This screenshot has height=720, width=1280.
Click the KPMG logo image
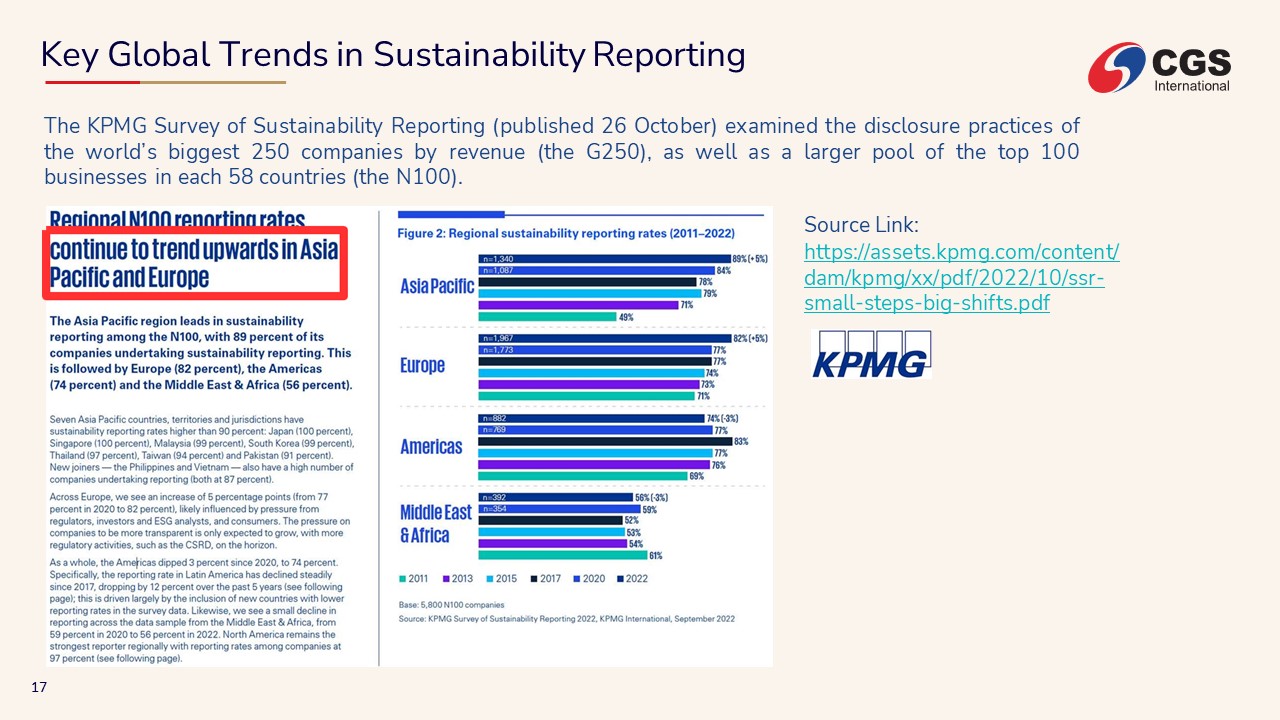point(871,354)
